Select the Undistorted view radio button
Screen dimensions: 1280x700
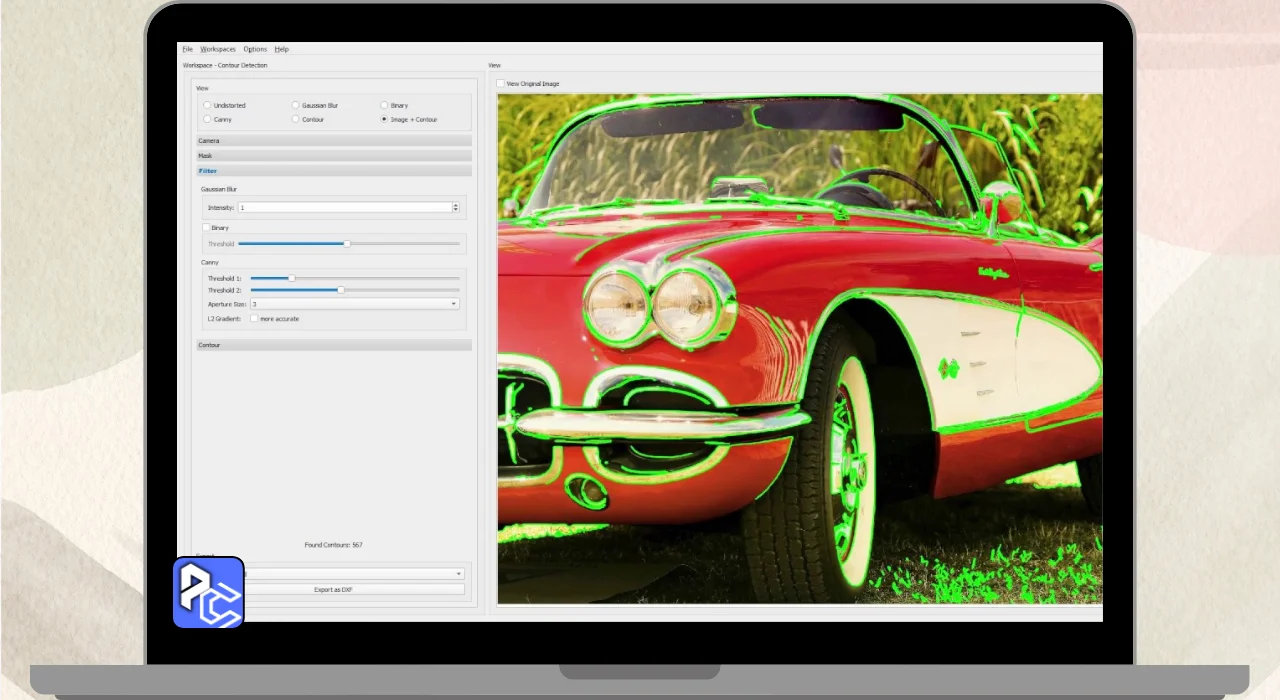click(x=207, y=105)
